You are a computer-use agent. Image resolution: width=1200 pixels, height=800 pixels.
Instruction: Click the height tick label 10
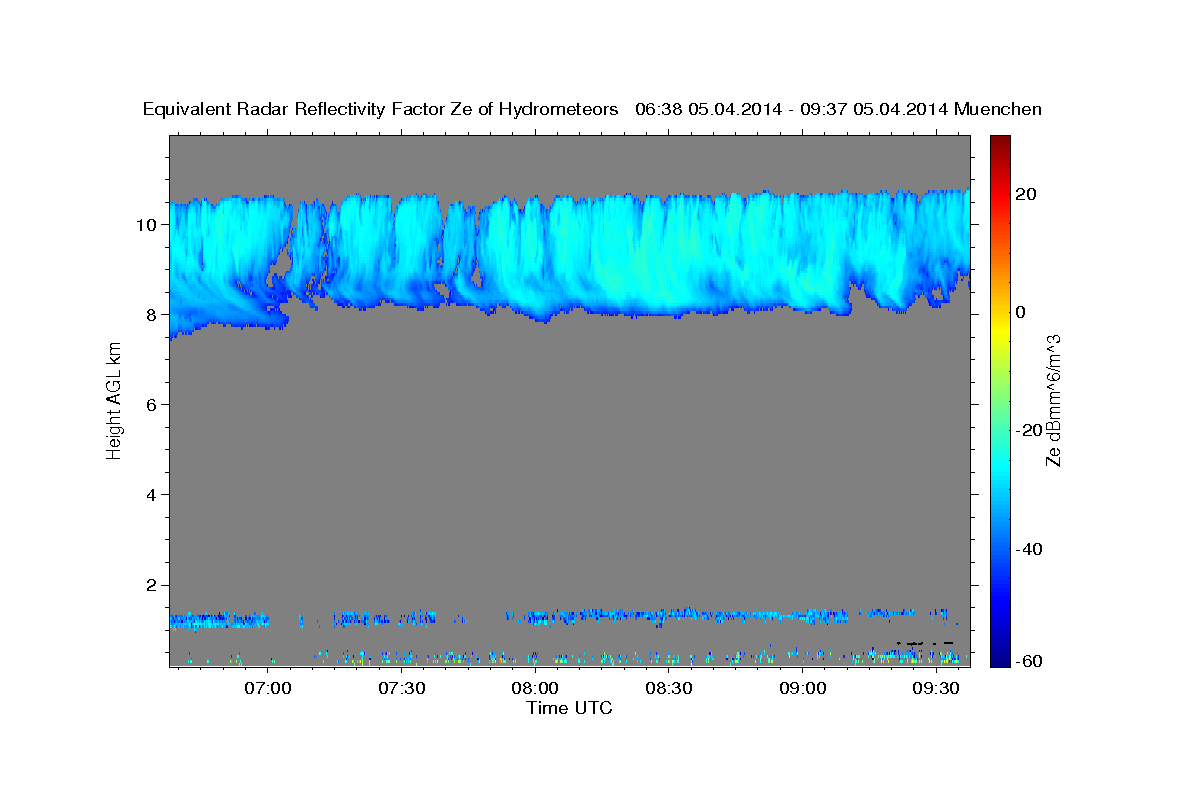click(x=148, y=224)
